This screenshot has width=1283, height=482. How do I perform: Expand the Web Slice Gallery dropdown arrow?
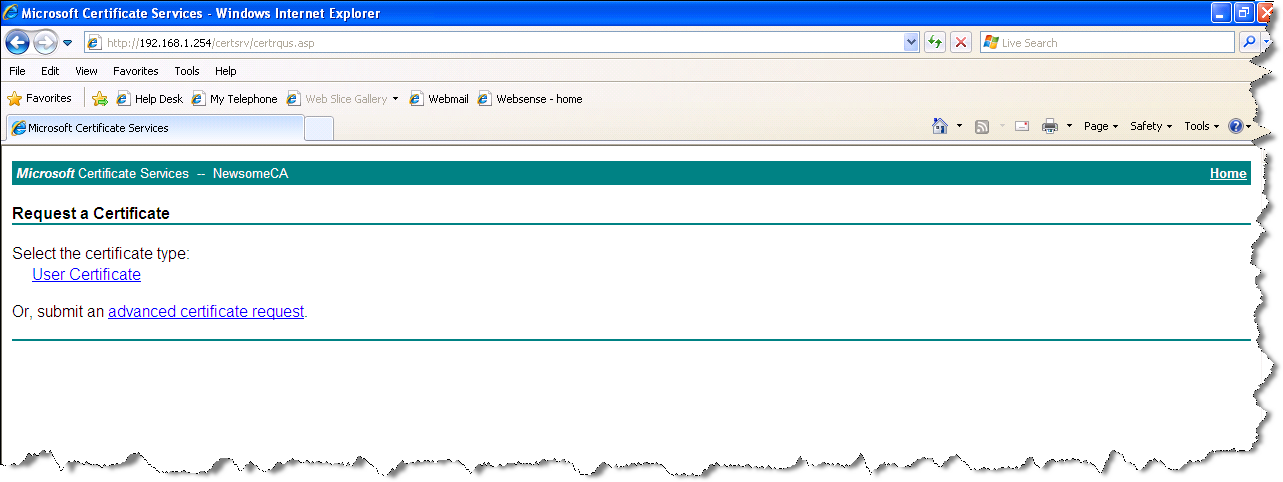(x=395, y=99)
